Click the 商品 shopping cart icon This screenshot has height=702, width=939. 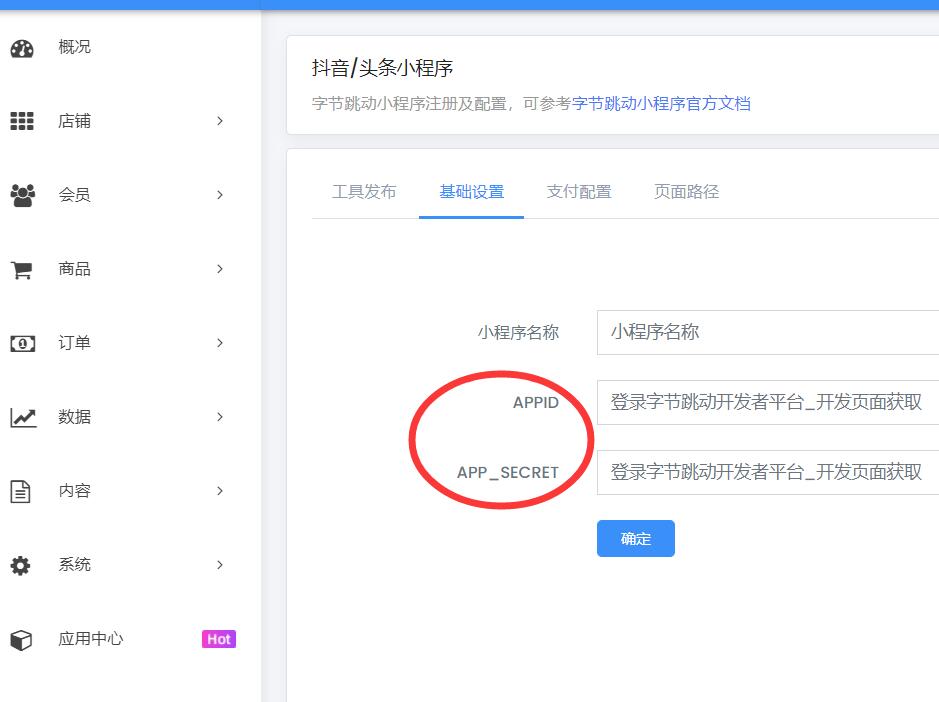22,270
